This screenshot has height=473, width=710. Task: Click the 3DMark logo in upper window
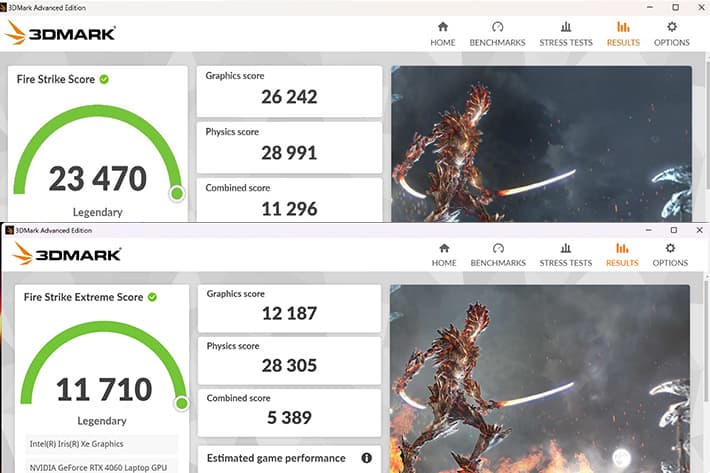(x=60, y=33)
